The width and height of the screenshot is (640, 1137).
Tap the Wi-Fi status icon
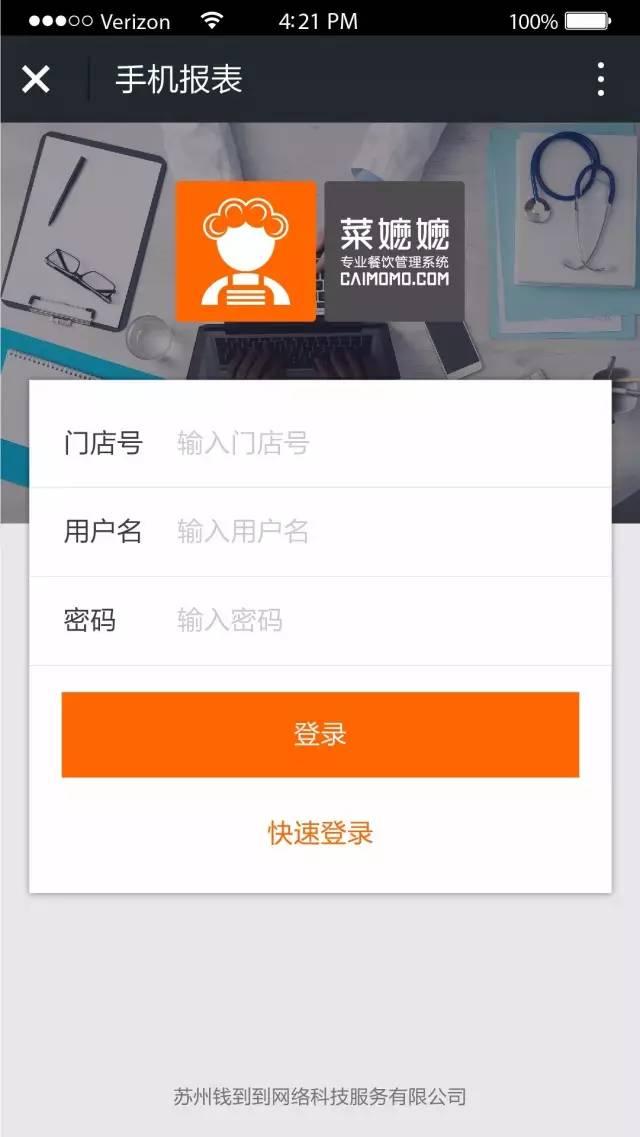[212, 20]
